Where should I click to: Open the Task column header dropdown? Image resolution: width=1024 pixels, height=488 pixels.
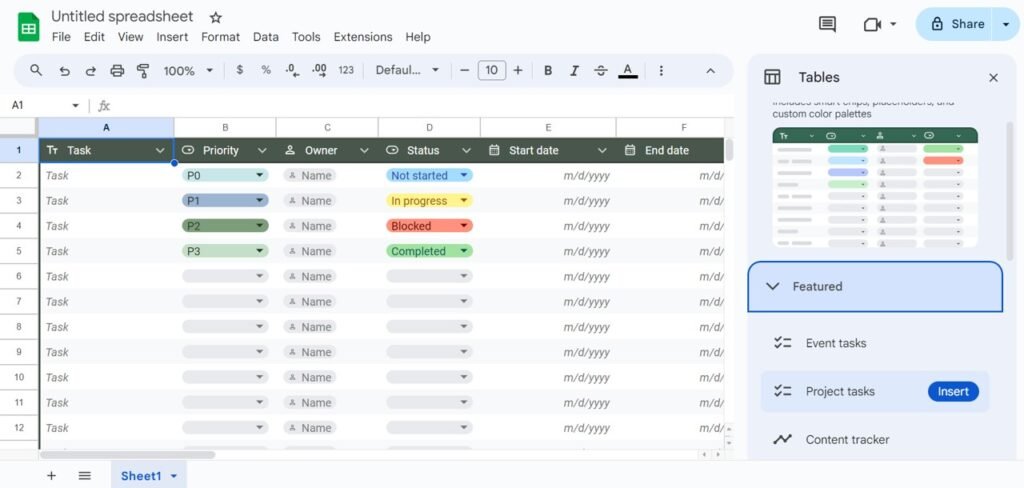coord(160,150)
